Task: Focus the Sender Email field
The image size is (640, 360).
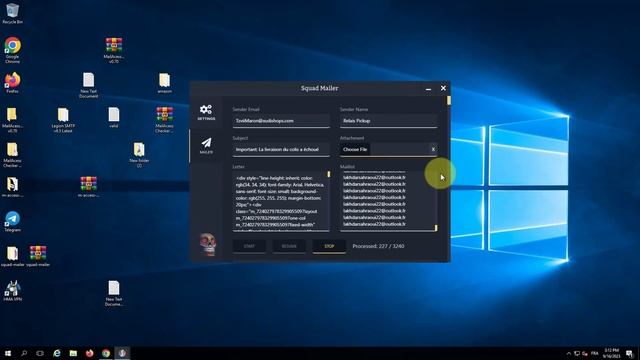Action: (281, 121)
